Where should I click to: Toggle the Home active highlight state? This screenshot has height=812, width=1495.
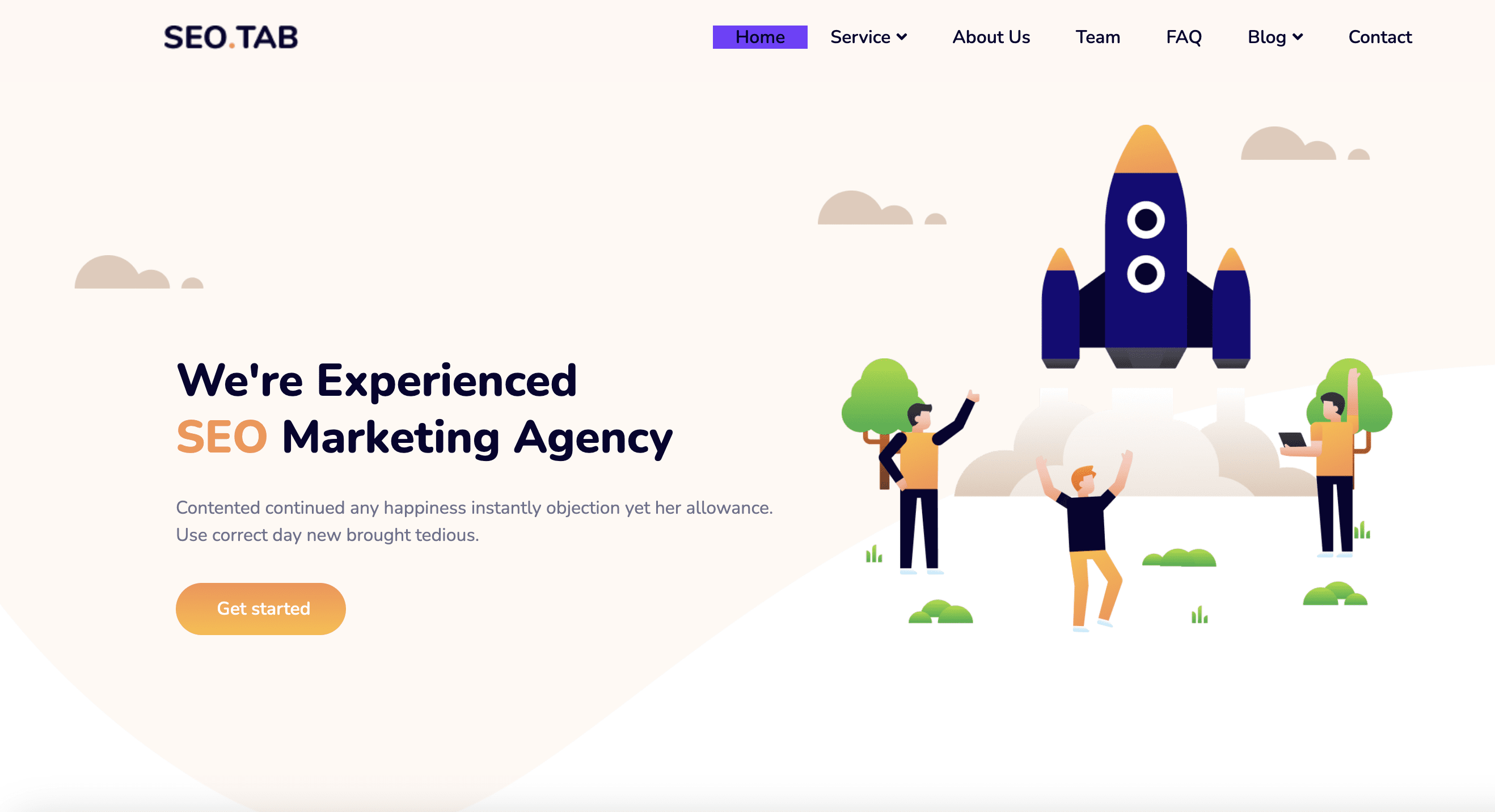[x=759, y=37]
